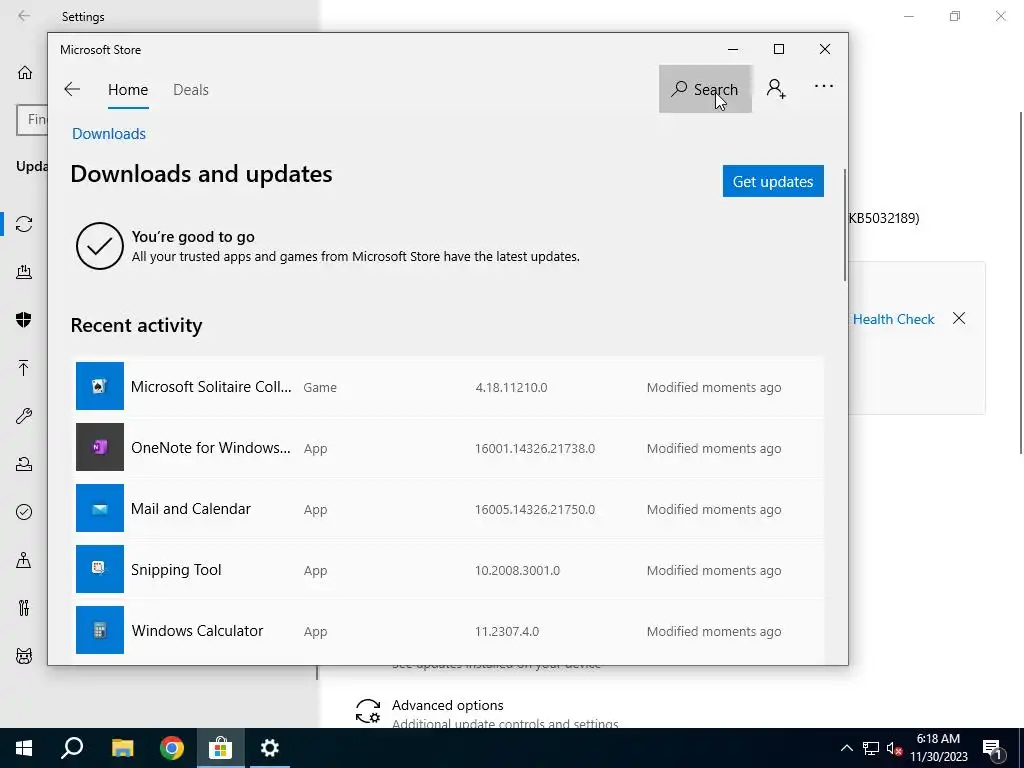Select Windows Calculator entry name
Image resolution: width=1024 pixels, height=768 pixels.
pyautogui.click(x=197, y=631)
